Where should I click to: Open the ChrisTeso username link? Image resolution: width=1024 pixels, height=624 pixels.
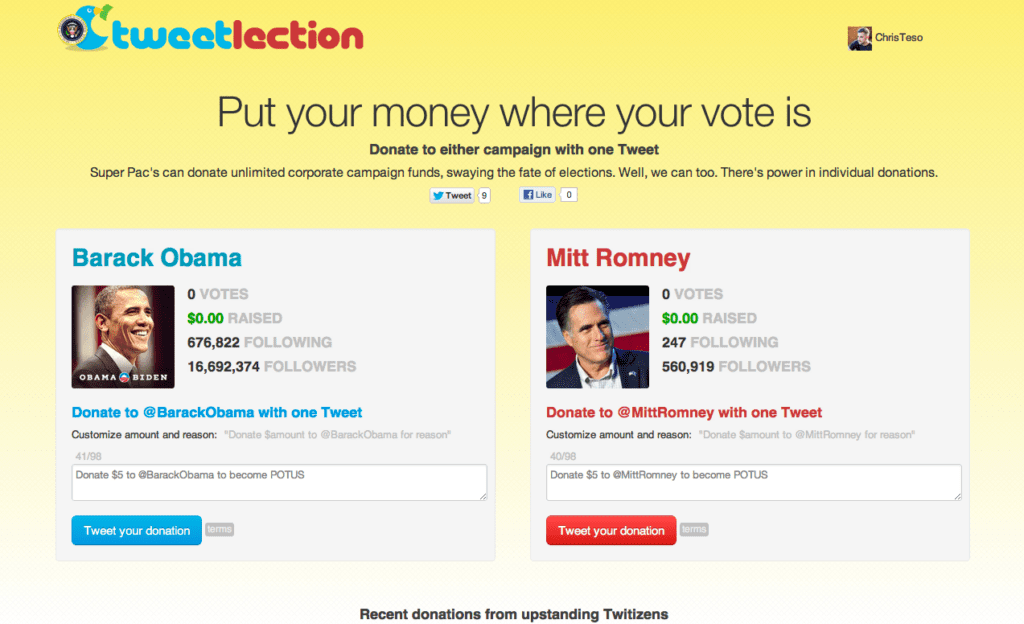900,38
